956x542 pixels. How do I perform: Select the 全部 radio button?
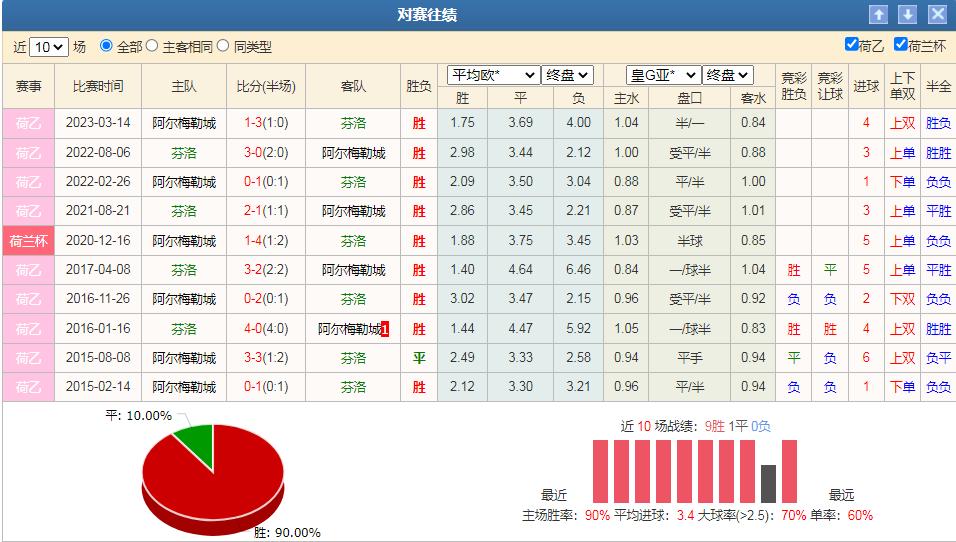coord(106,46)
